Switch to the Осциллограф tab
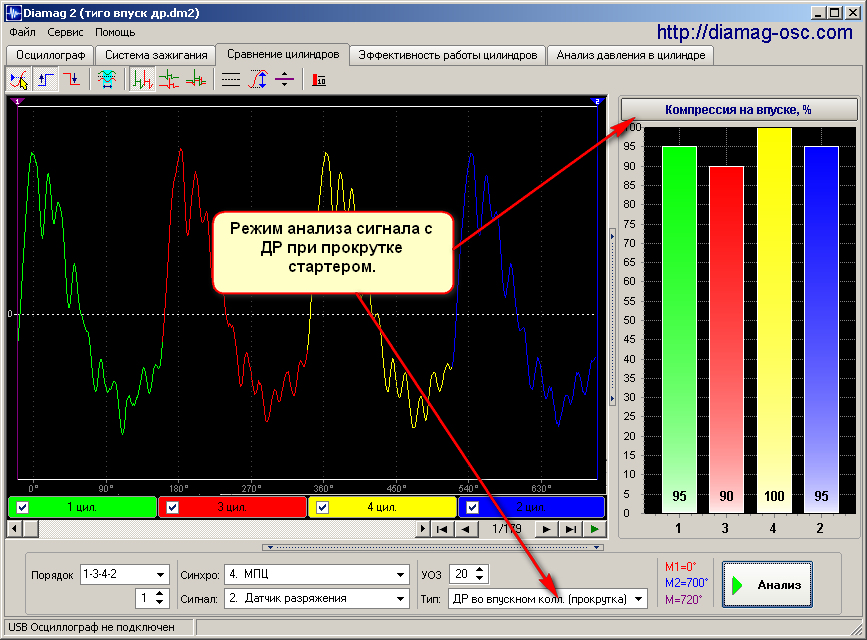Viewport: 867px width, 640px height. [50, 55]
